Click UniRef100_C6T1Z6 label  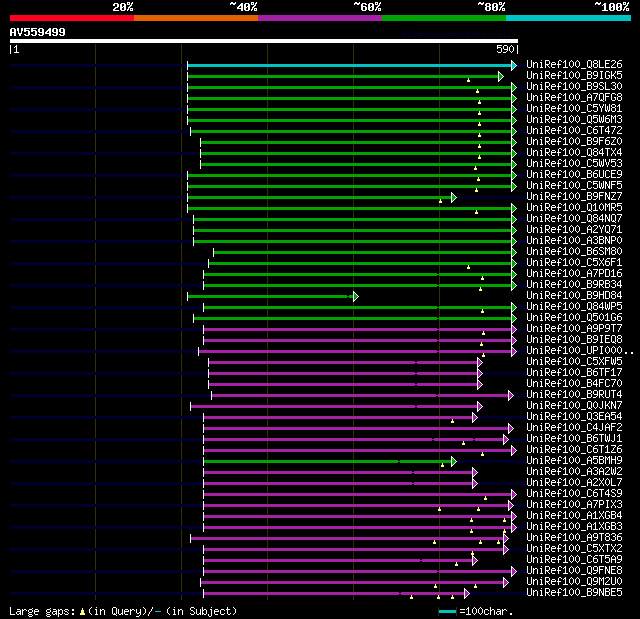point(574,450)
